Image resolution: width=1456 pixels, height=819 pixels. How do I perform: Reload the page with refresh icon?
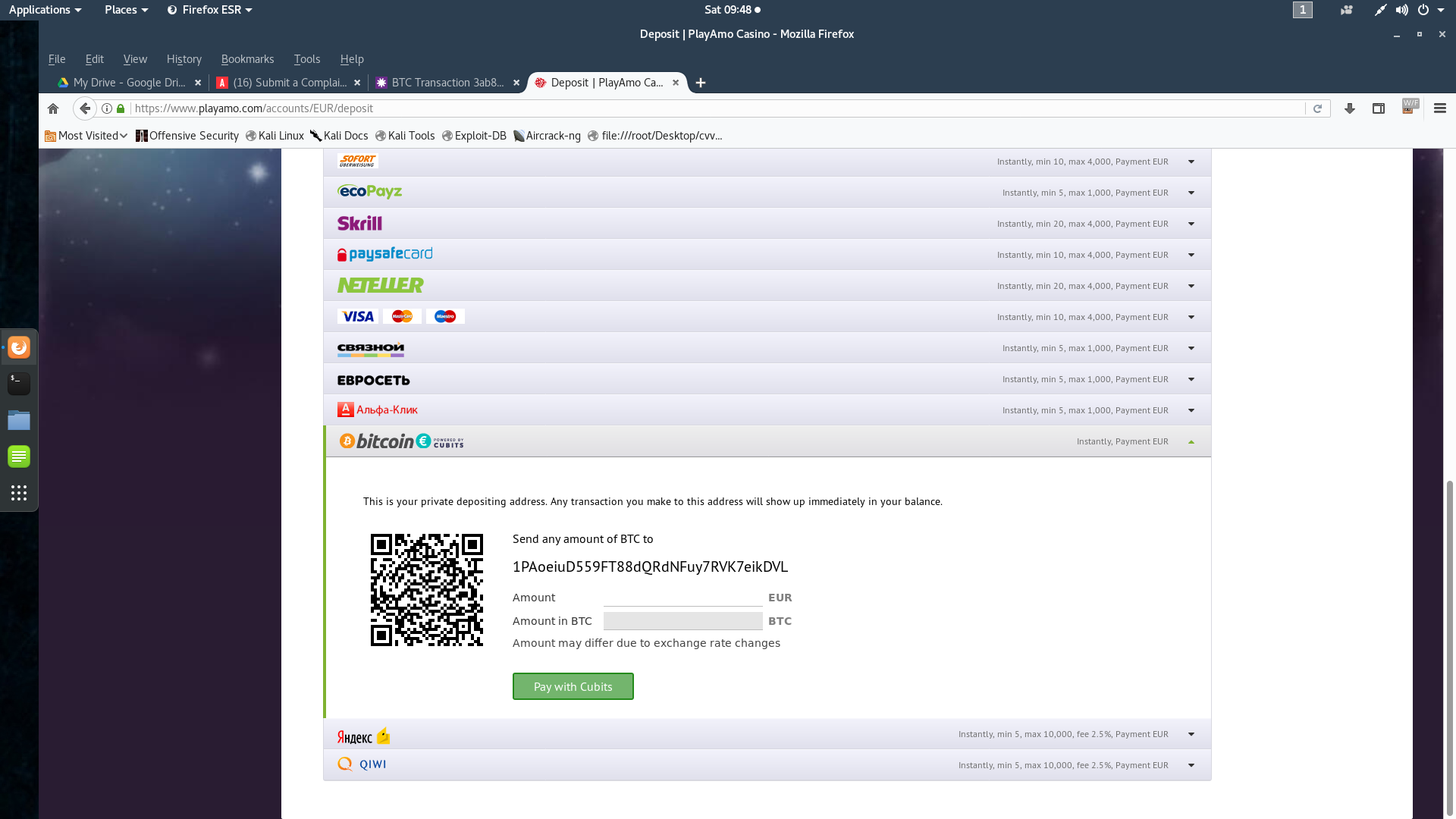pyautogui.click(x=1317, y=108)
